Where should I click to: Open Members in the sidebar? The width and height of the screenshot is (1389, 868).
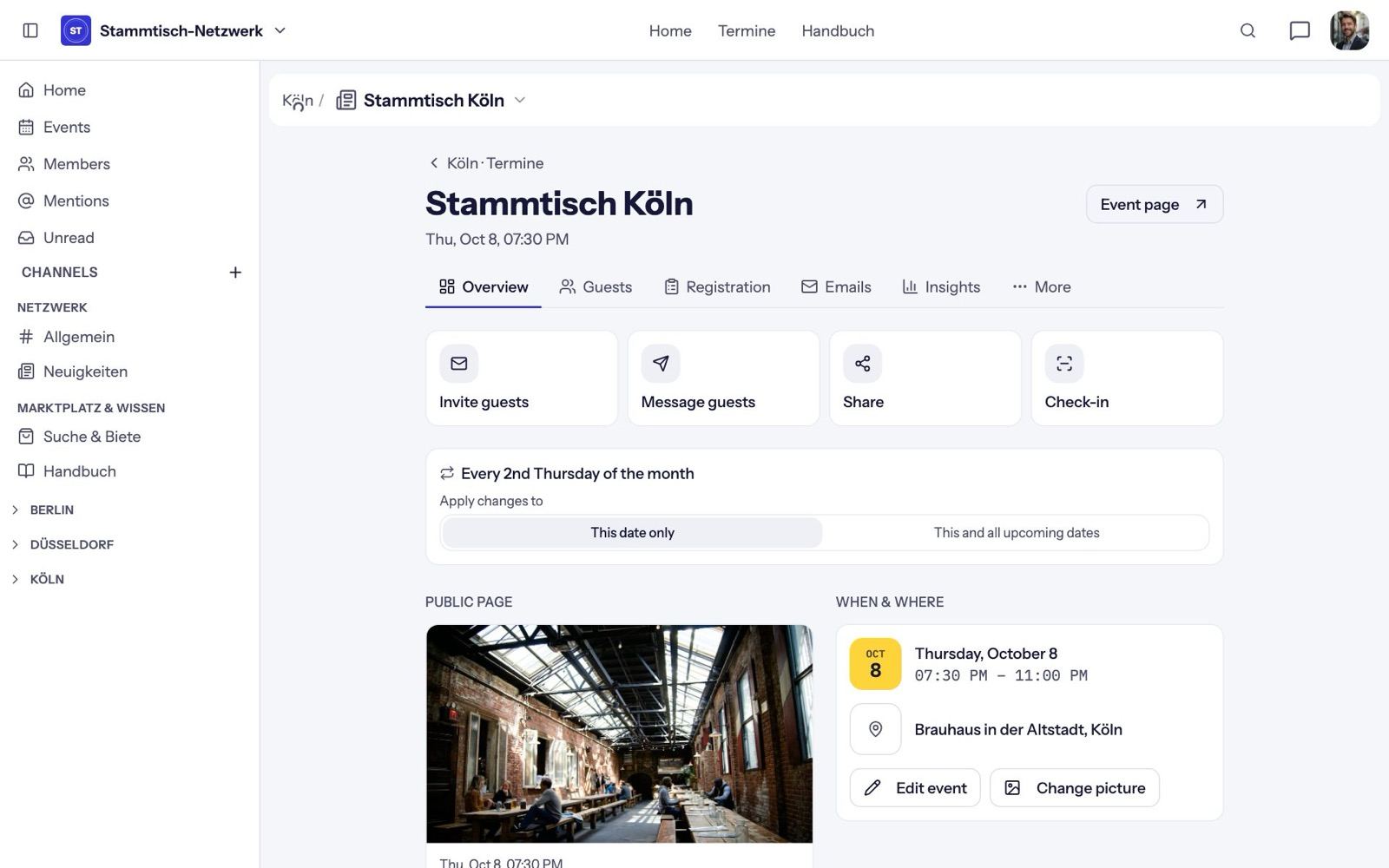coord(129,164)
